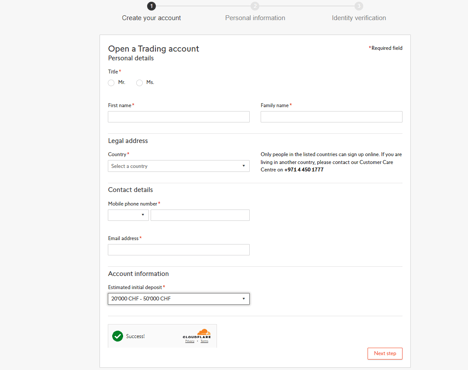
Task: Focus the mobile phone number field
Action: point(200,215)
